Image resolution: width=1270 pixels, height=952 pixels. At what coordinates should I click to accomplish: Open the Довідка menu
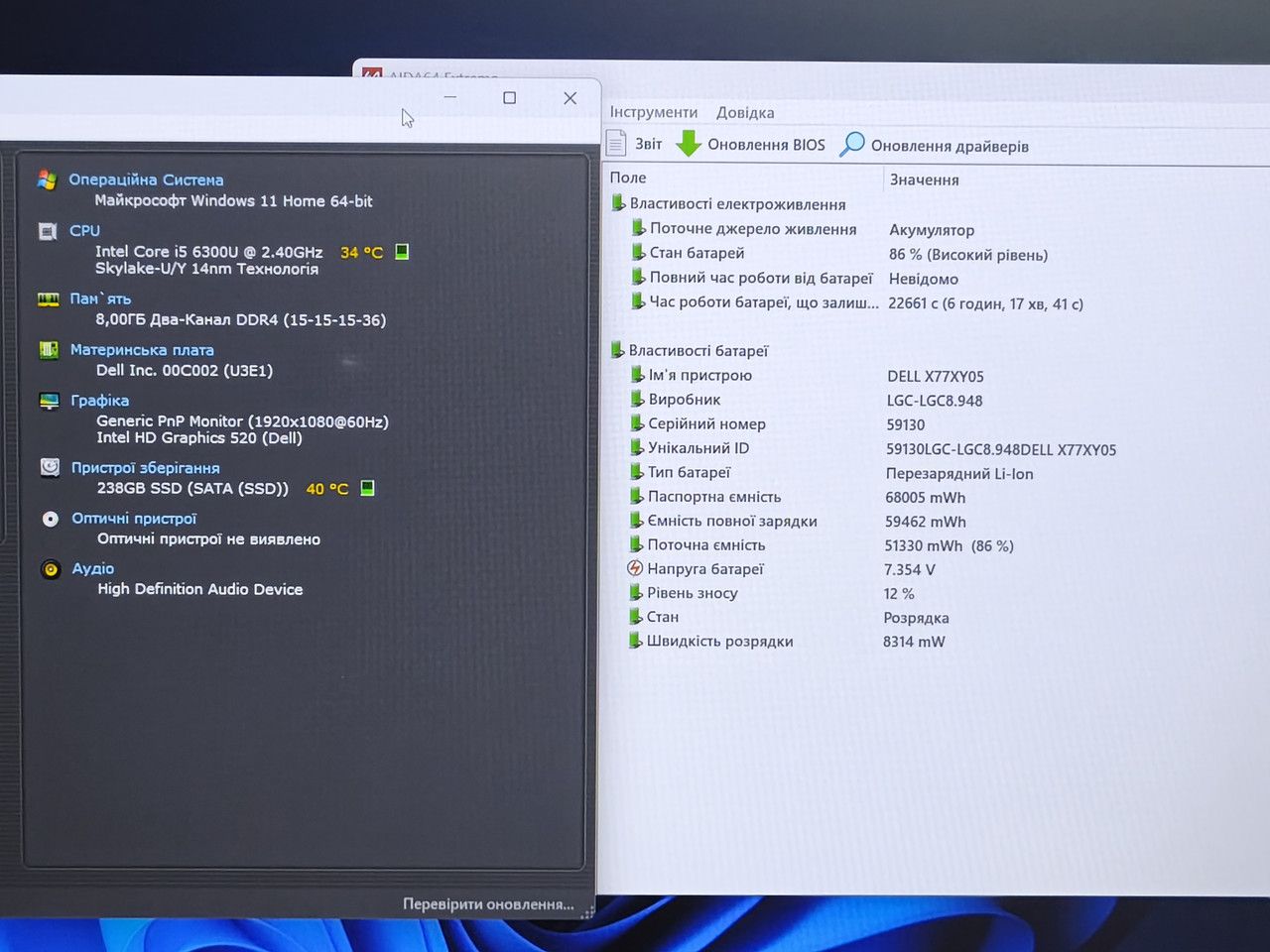pos(745,113)
